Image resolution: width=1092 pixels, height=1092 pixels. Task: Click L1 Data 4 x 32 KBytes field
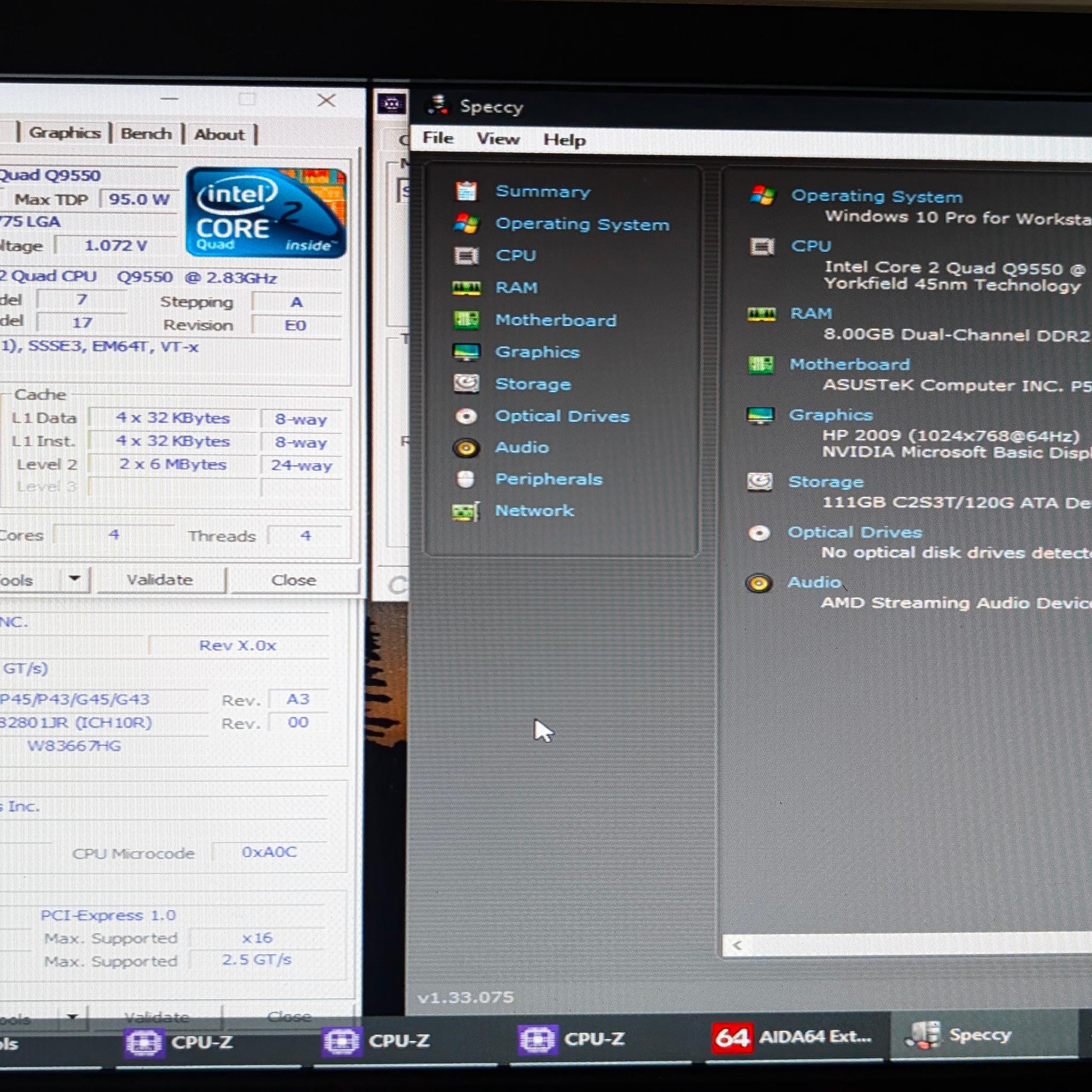coord(172,418)
